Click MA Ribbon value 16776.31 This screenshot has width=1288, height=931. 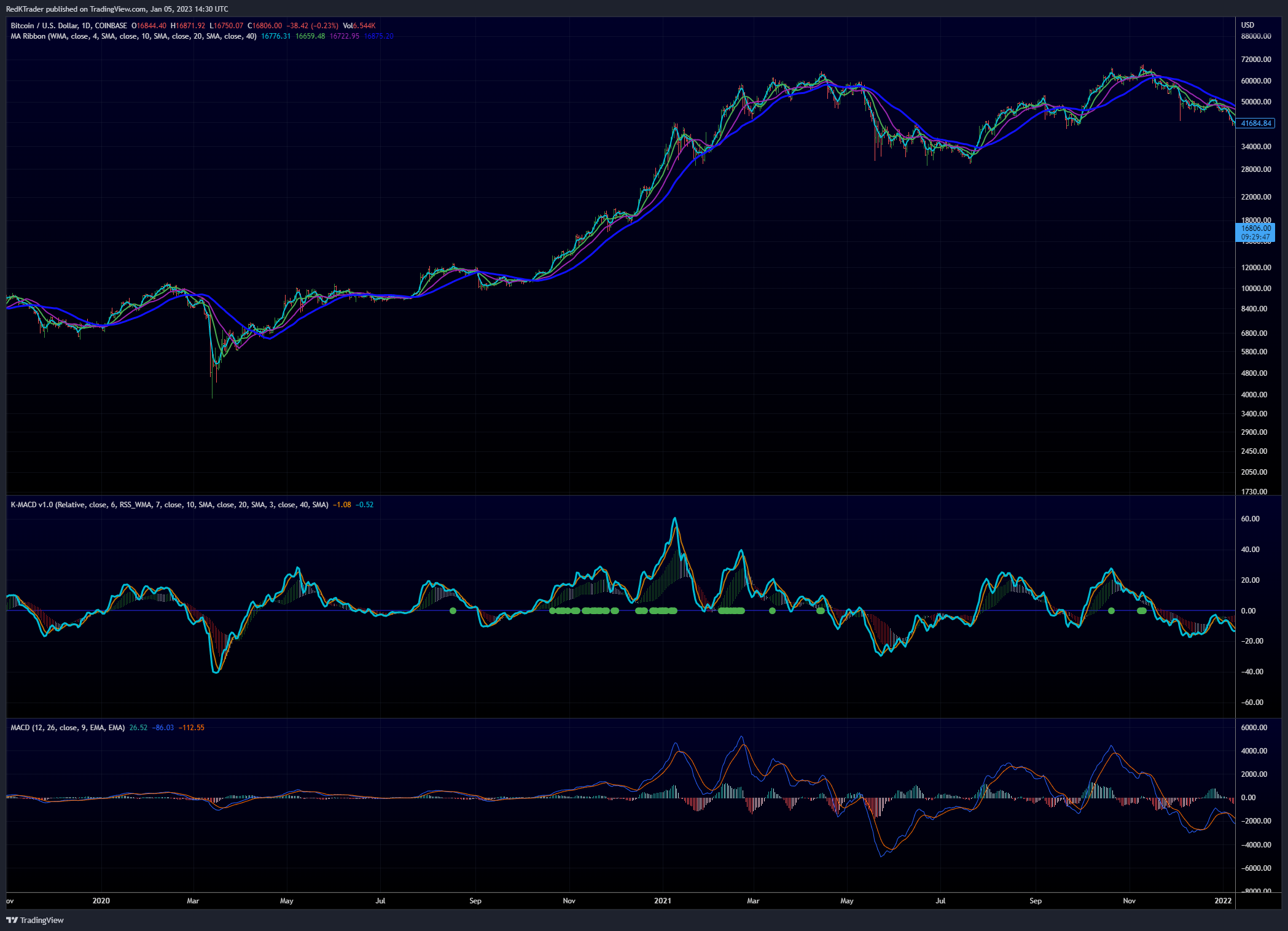click(x=276, y=36)
